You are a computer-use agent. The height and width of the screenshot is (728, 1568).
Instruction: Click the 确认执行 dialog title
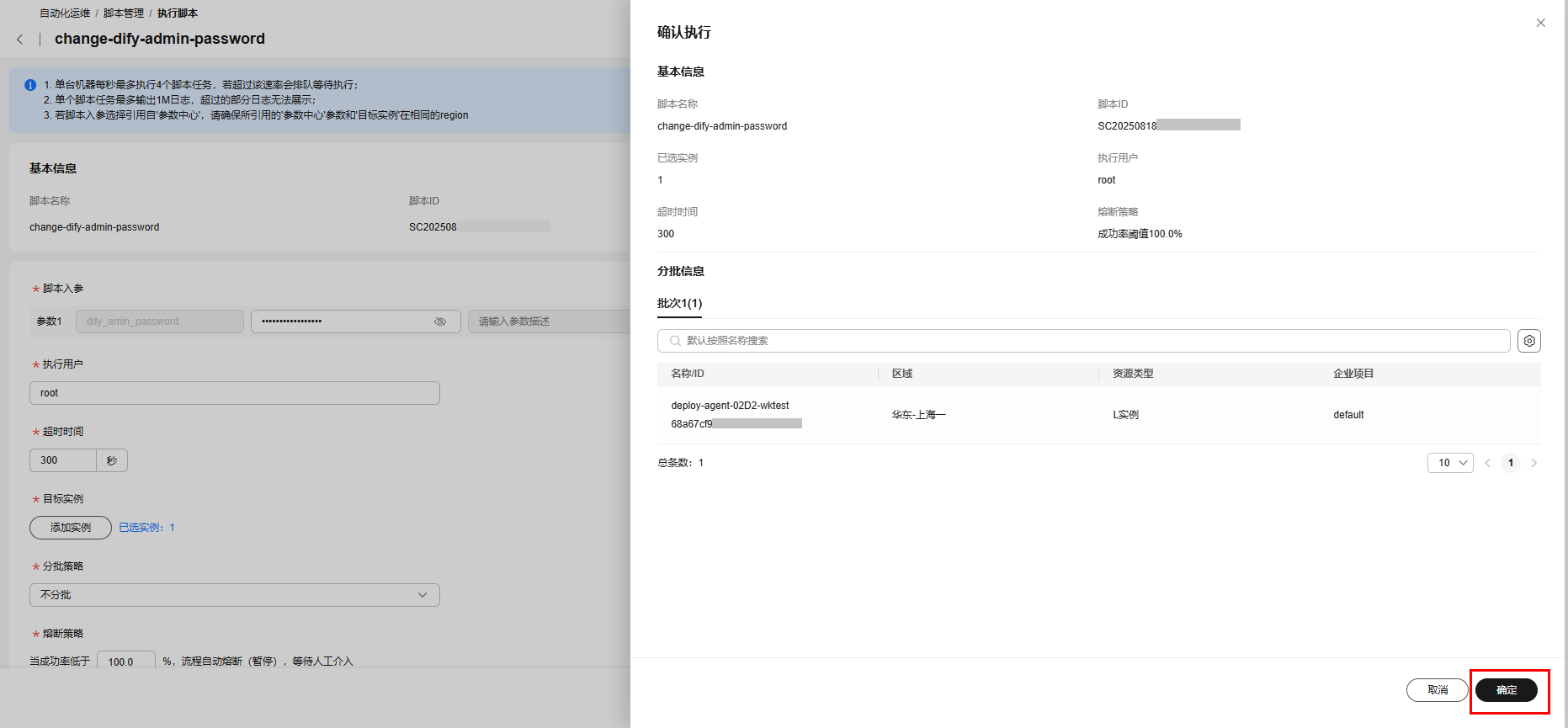(x=684, y=32)
